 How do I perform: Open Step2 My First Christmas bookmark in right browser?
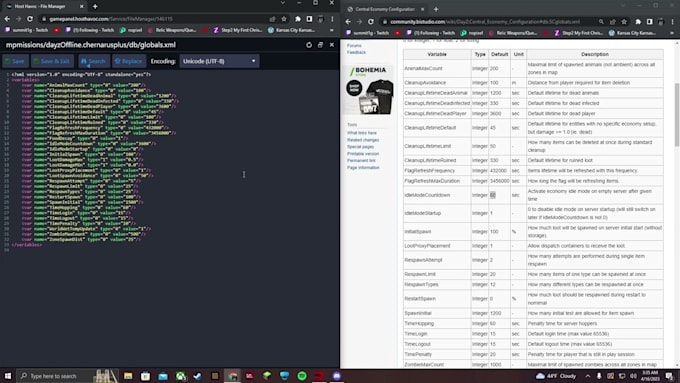click(x=578, y=33)
